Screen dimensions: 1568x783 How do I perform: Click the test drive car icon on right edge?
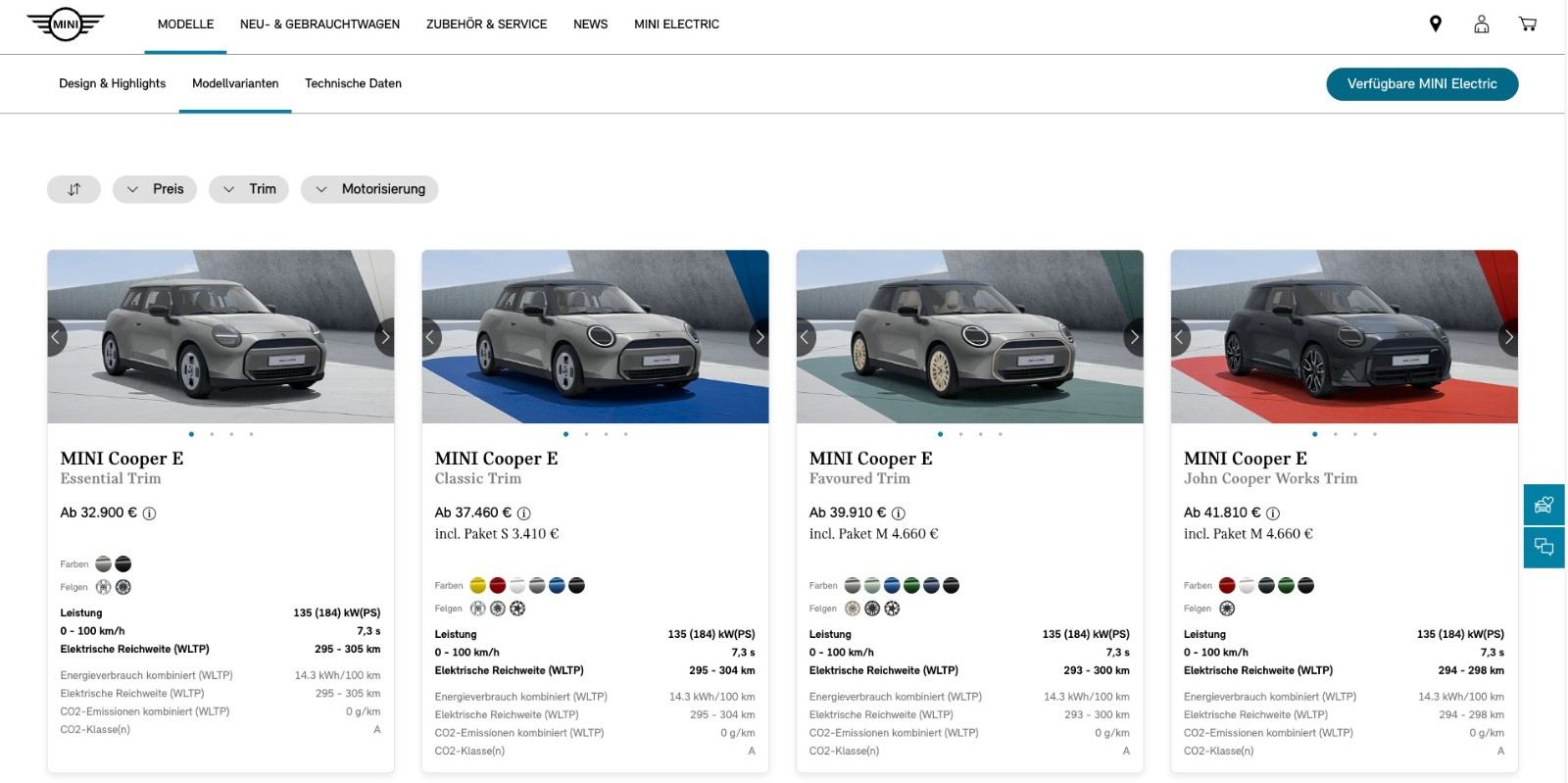(1544, 505)
